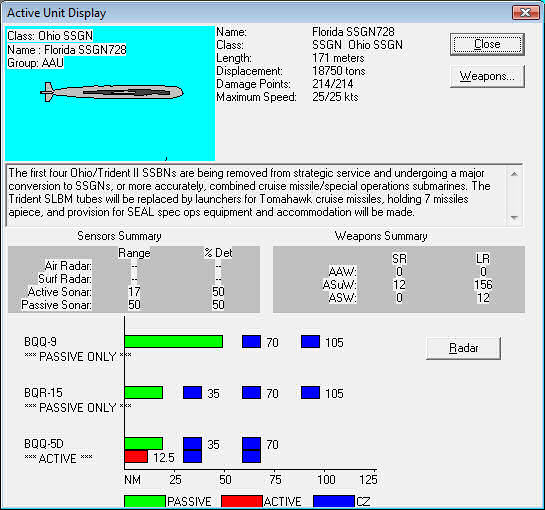Click the BQQ-5D green passive range bar
This screenshot has width=545, height=510.
click(144, 444)
